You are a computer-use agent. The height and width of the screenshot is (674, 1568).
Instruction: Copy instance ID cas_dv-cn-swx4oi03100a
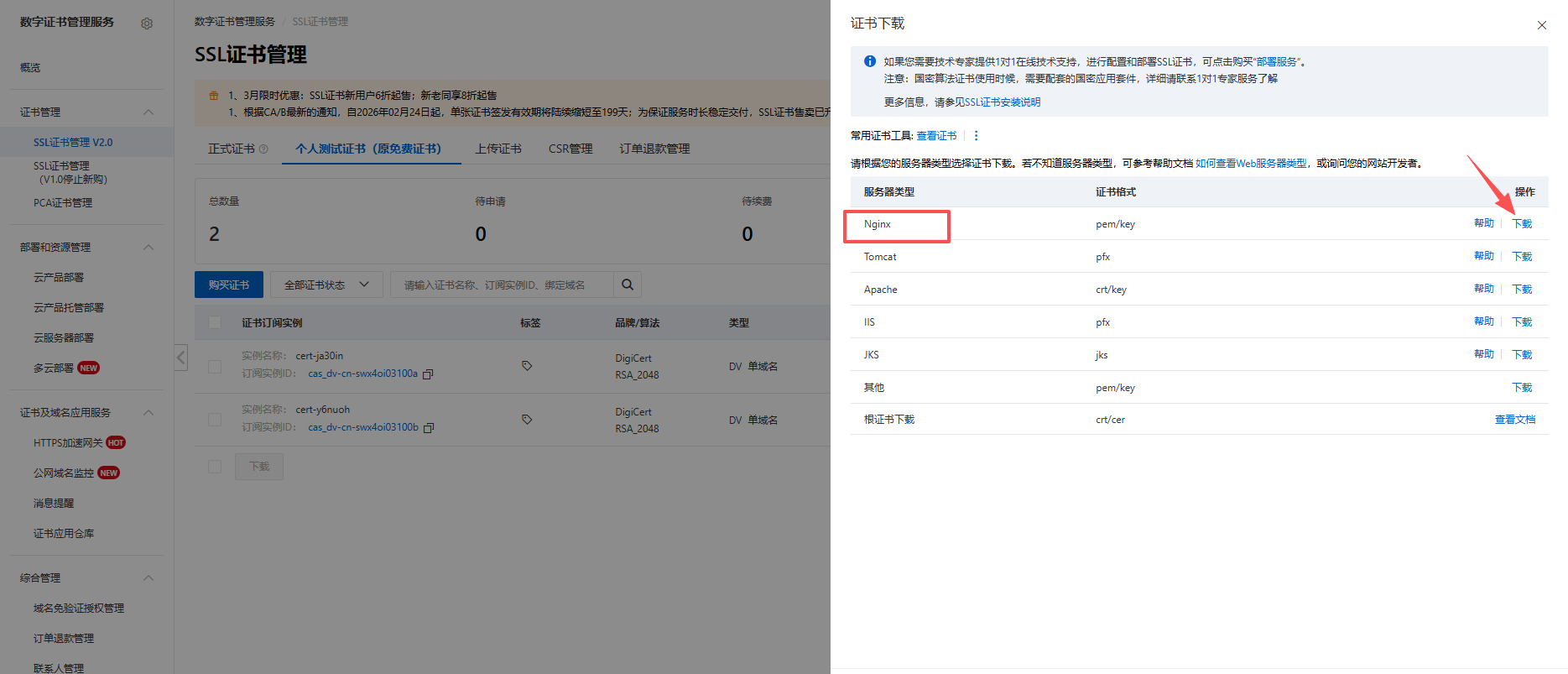pos(428,374)
